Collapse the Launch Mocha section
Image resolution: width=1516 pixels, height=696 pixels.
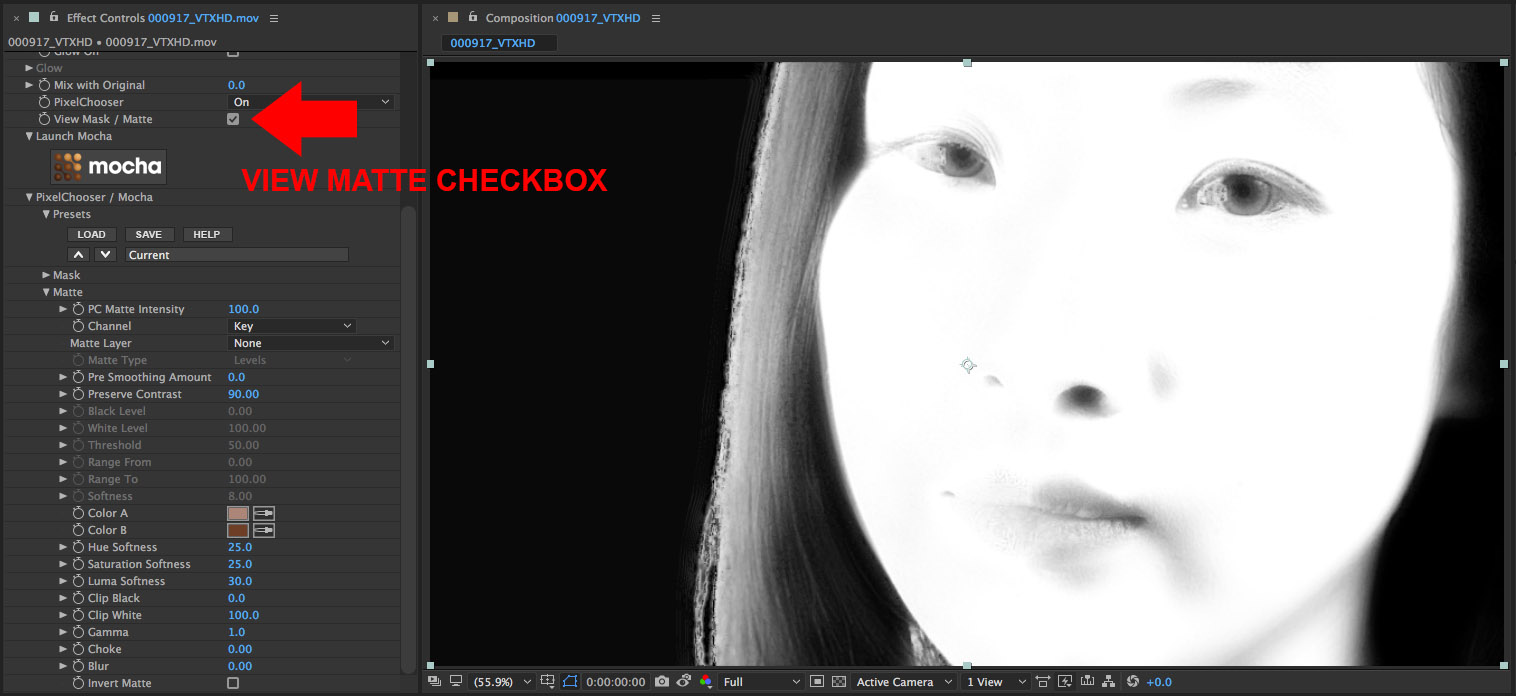tap(30, 136)
